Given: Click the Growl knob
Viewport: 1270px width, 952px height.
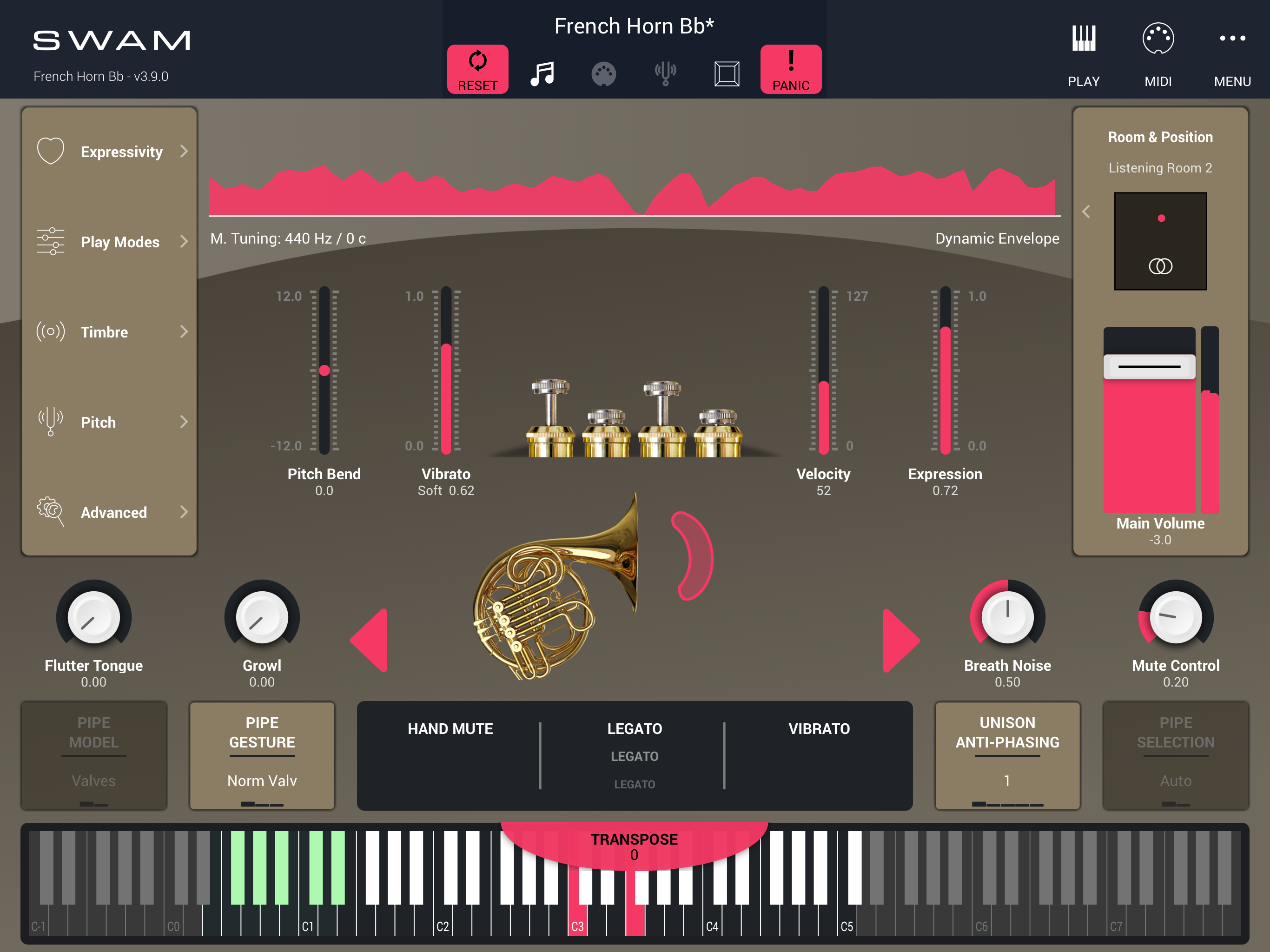Looking at the screenshot, I should pyautogui.click(x=262, y=617).
